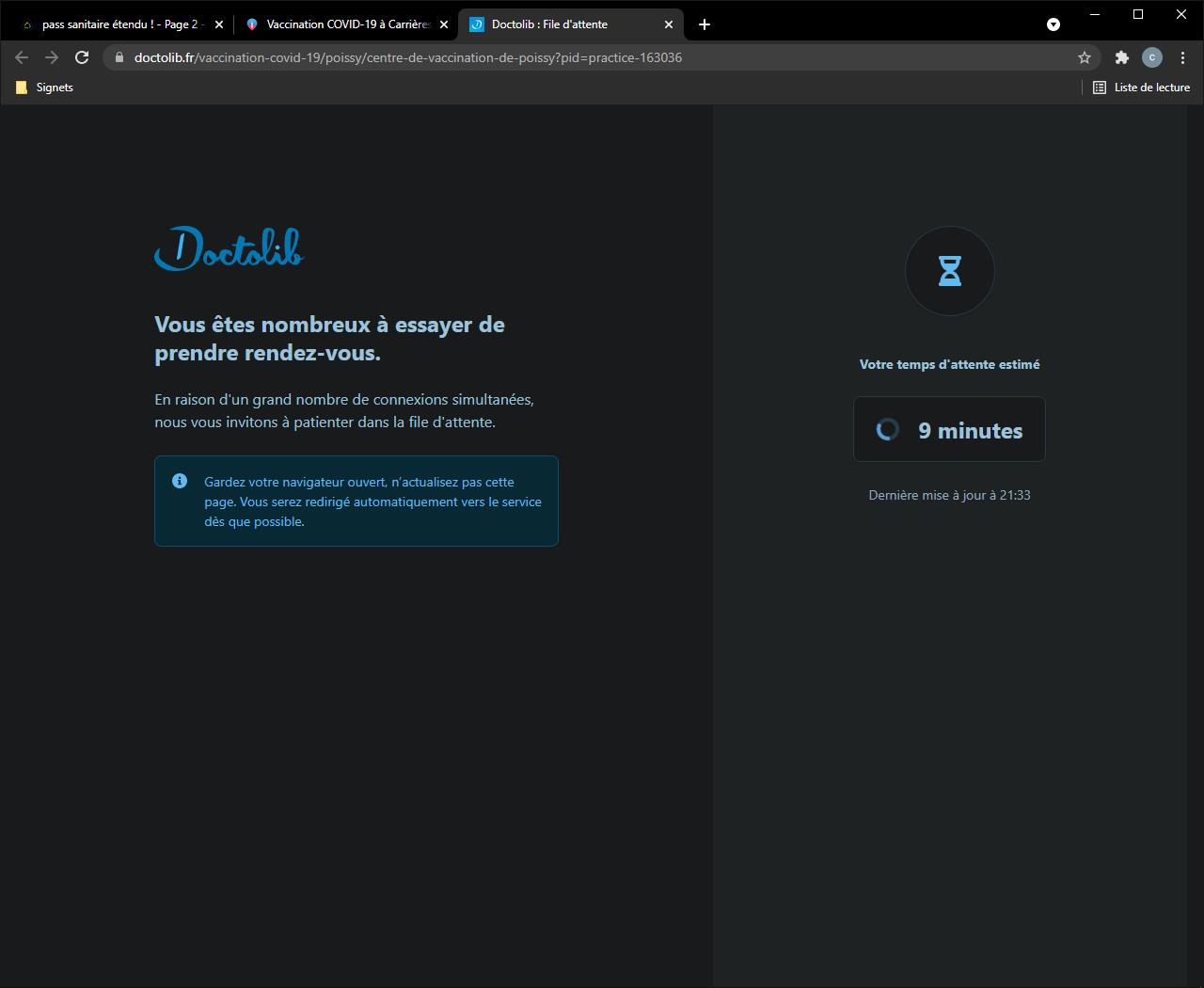Click the hourglass waiting icon
This screenshot has width=1204, height=988.
[x=950, y=271]
